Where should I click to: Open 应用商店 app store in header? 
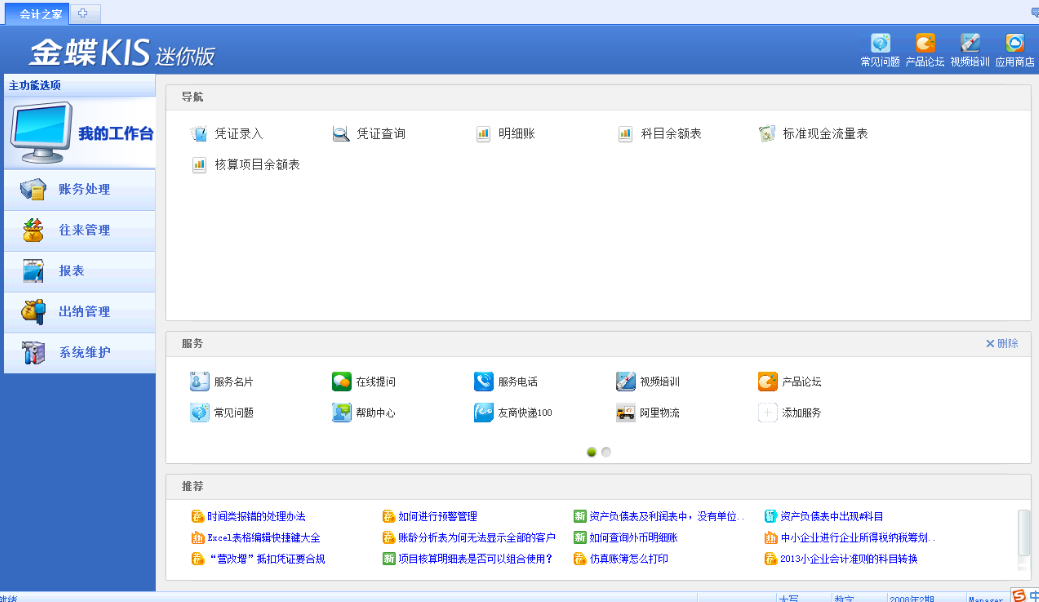point(1014,44)
